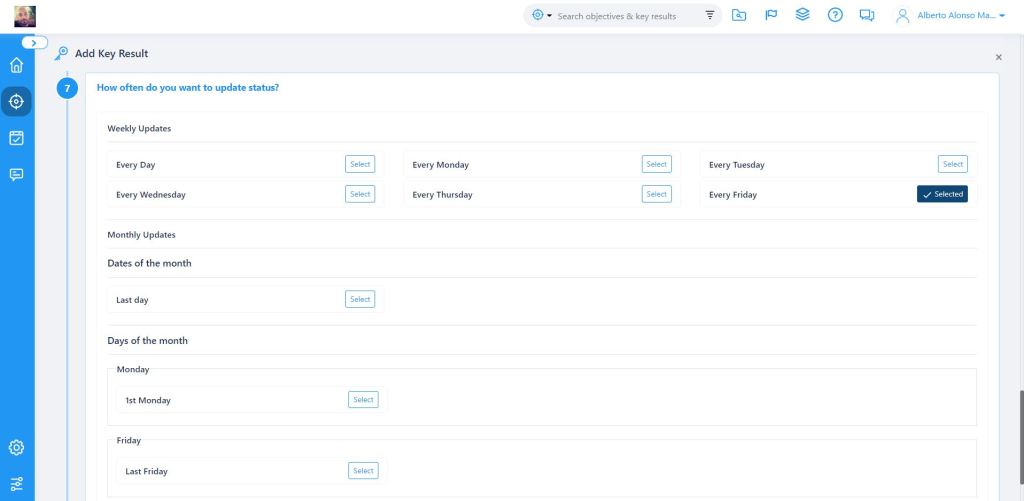Open the objectives target icon in sidebar
The height and width of the screenshot is (501, 1024).
point(16,101)
